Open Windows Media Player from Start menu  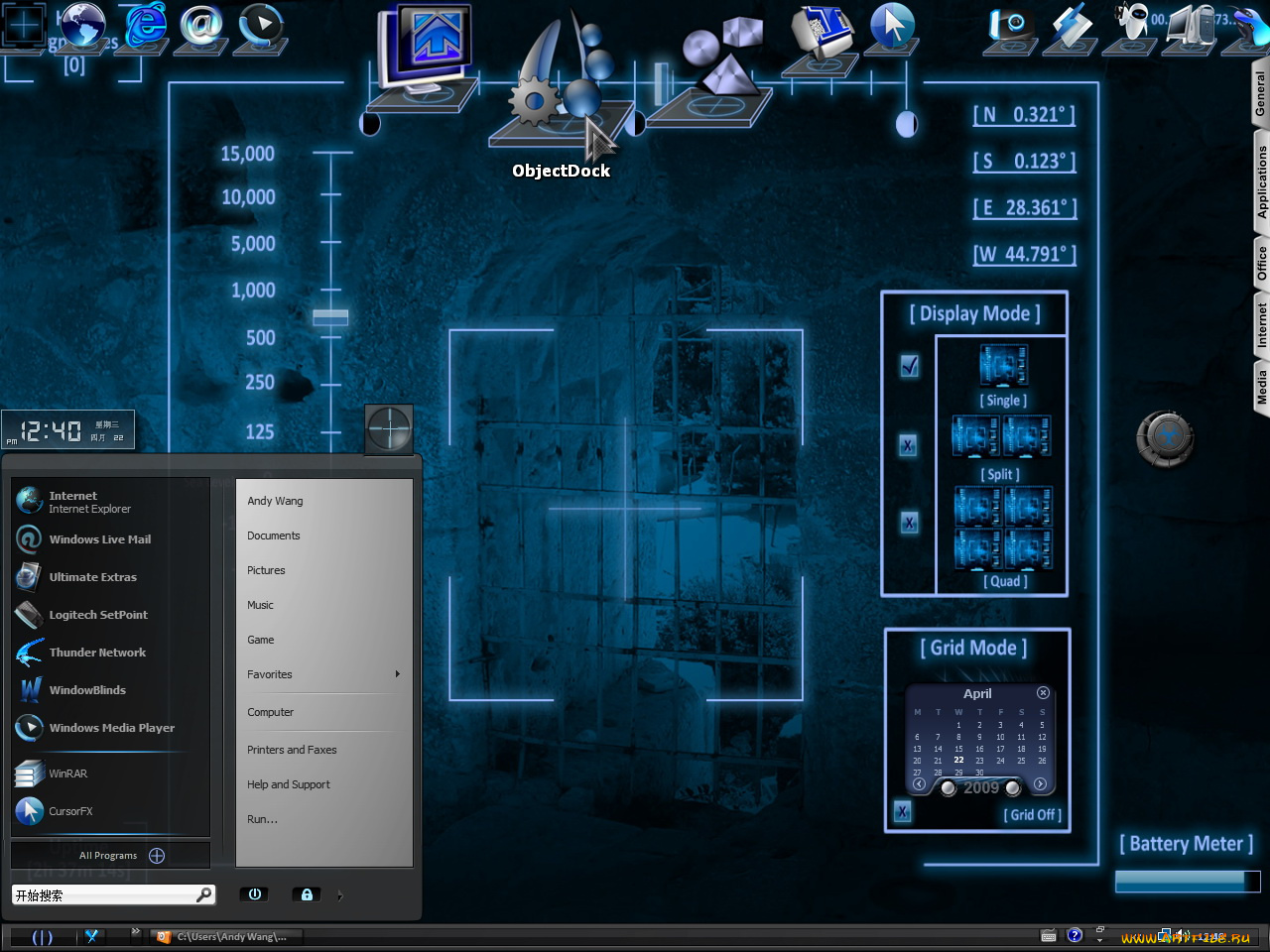(x=111, y=728)
